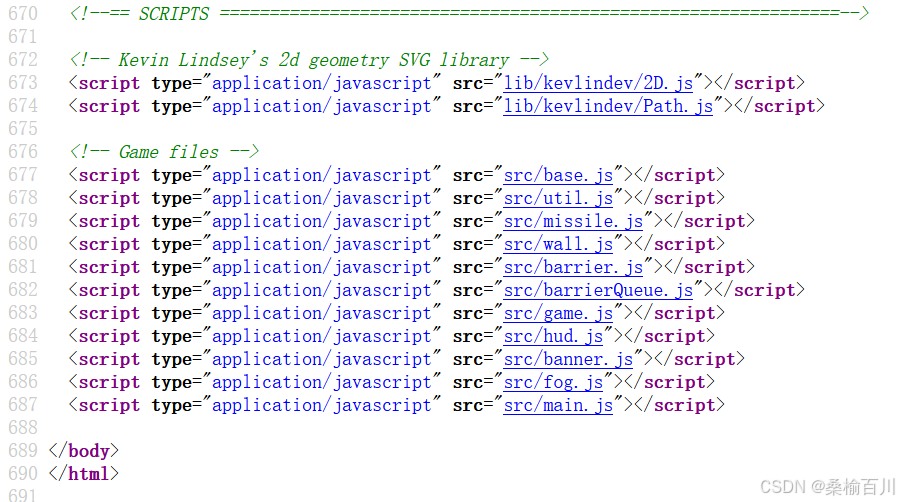900x502 pixels.
Task: Open the src/banner.js link
Action: [x=568, y=359]
